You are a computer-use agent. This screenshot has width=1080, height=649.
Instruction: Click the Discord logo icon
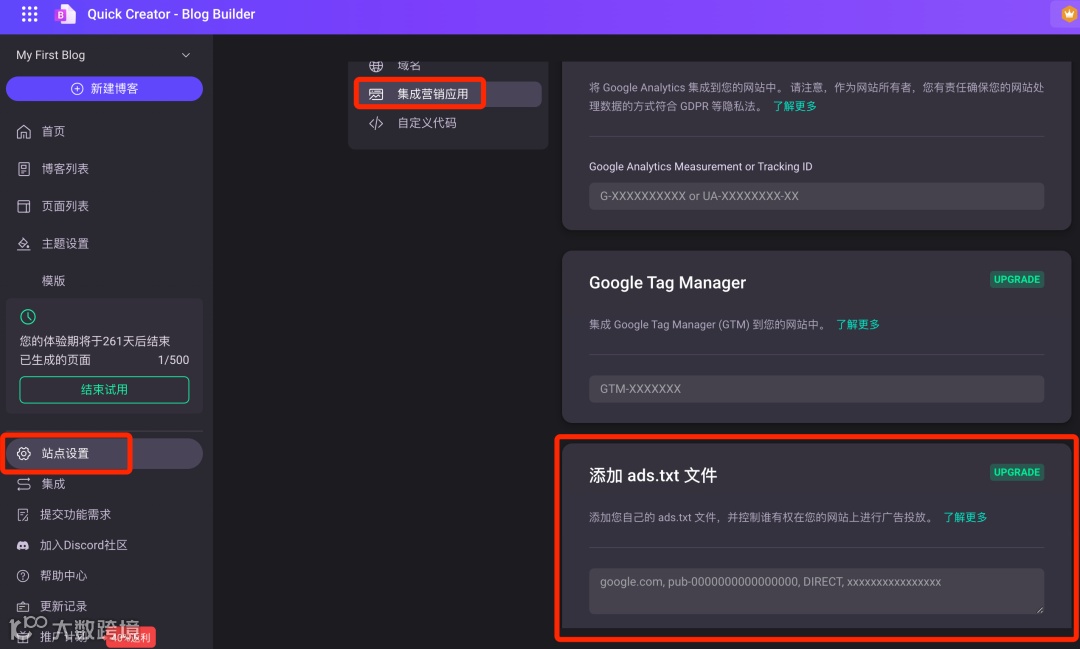point(23,545)
